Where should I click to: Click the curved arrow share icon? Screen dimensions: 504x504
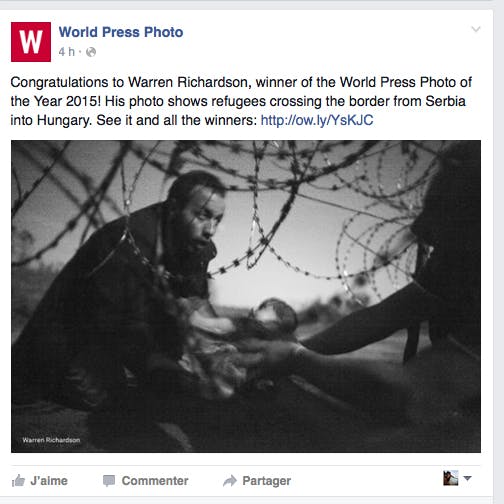230,481
